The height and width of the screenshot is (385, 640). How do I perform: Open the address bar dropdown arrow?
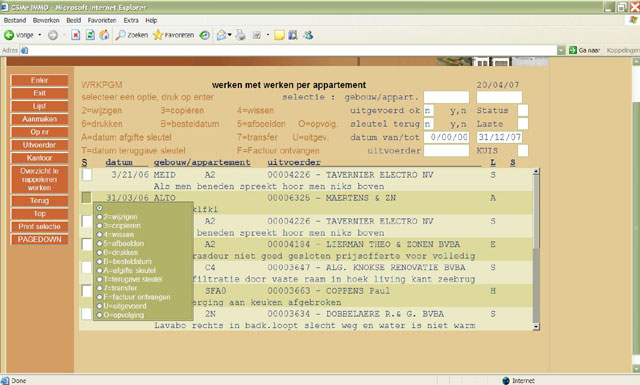point(561,50)
